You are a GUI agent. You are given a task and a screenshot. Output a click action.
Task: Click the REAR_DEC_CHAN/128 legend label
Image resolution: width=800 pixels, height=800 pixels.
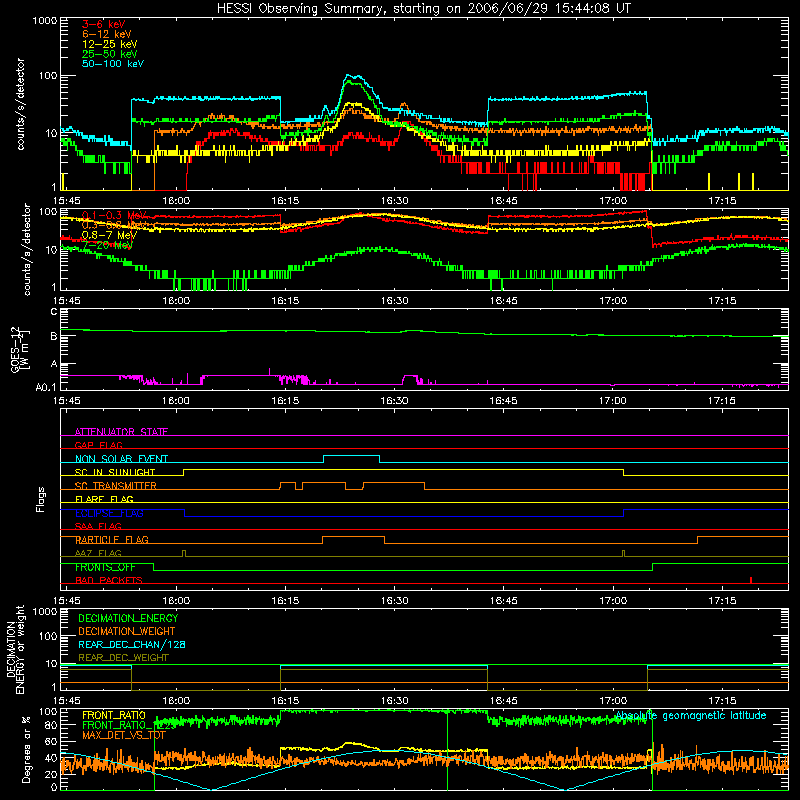click(132, 644)
